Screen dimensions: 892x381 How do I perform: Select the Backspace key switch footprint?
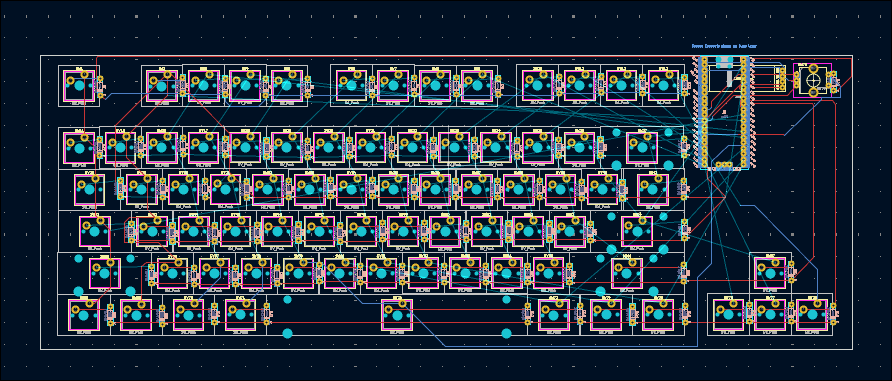[x=642, y=147]
